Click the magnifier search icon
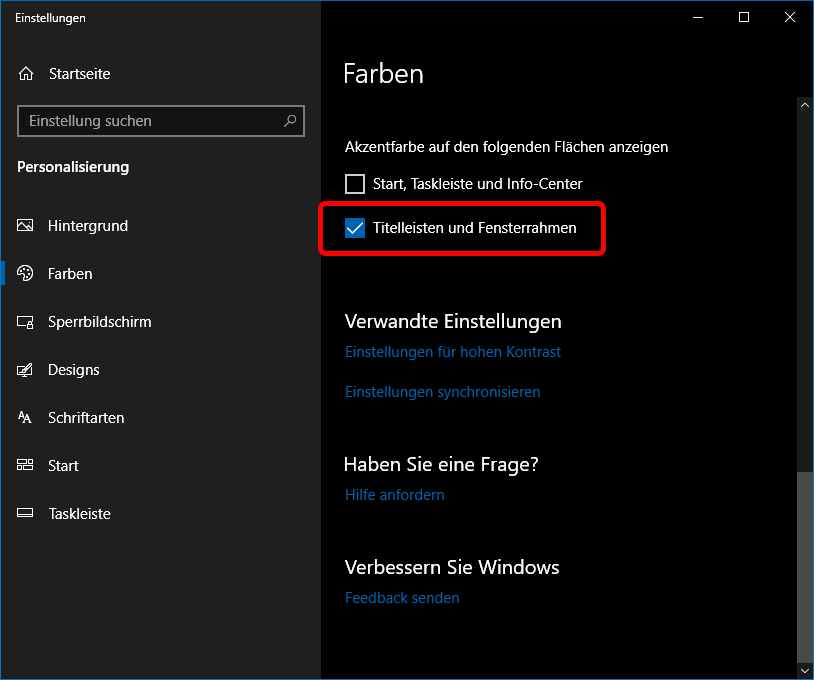This screenshot has width=814, height=680. pyautogui.click(x=290, y=121)
